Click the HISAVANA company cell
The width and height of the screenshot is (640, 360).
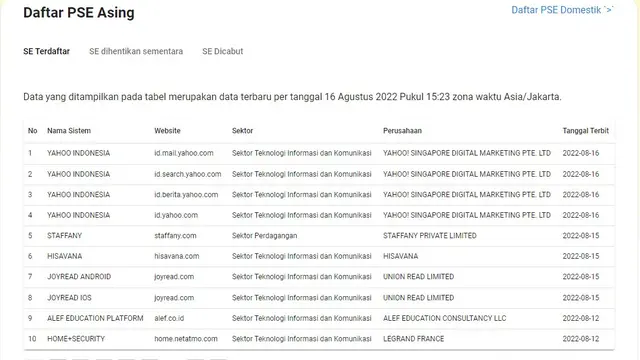pos(400,256)
